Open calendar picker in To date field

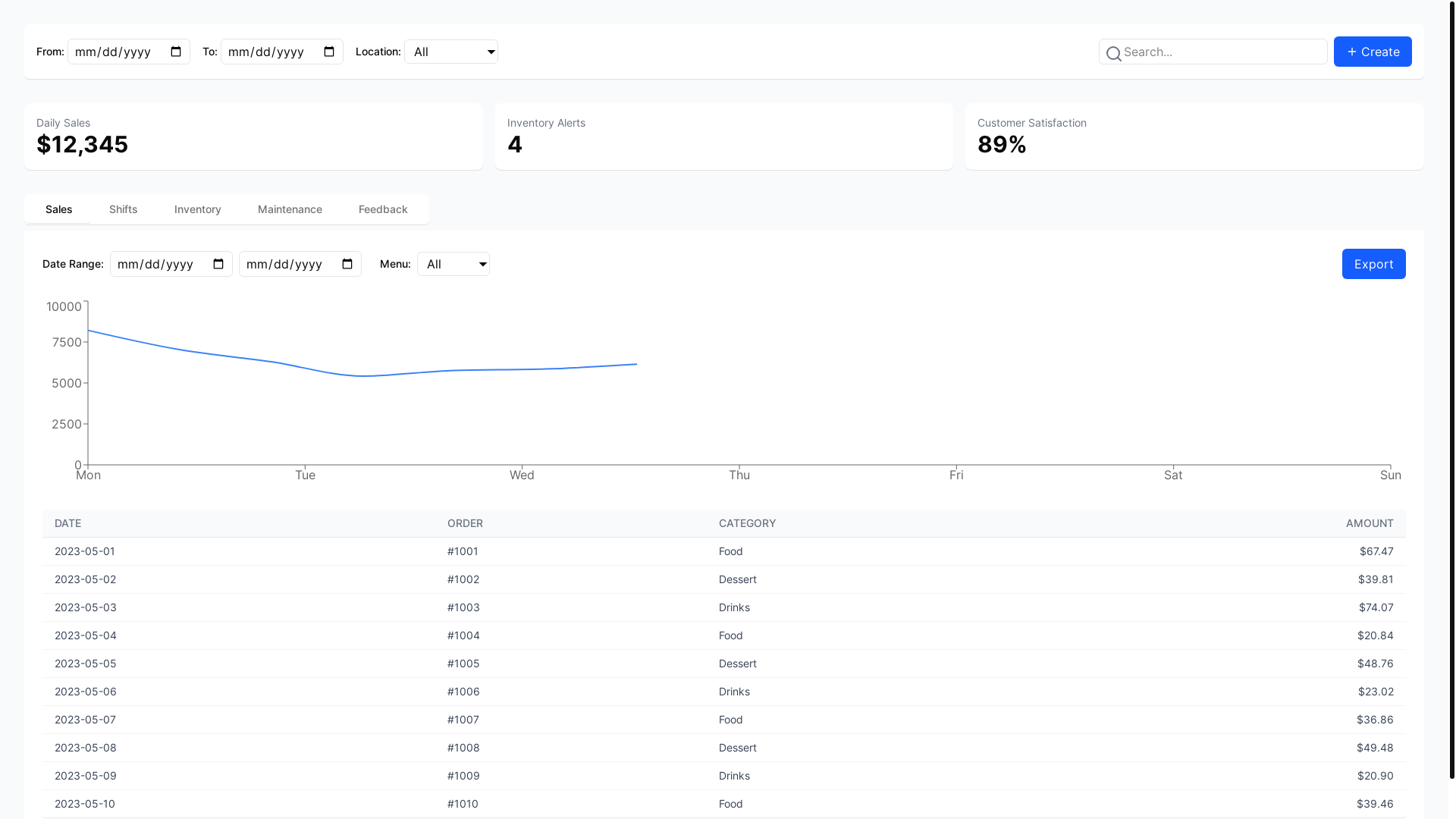point(329,52)
